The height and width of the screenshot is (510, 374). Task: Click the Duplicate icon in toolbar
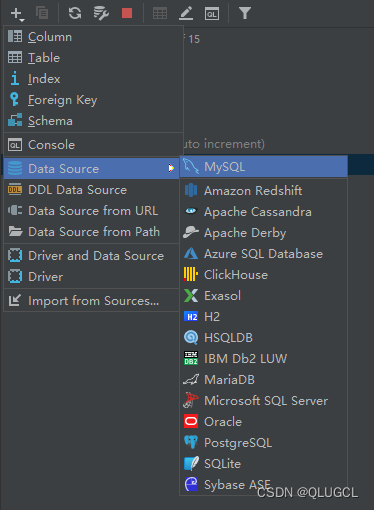coord(42,13)
